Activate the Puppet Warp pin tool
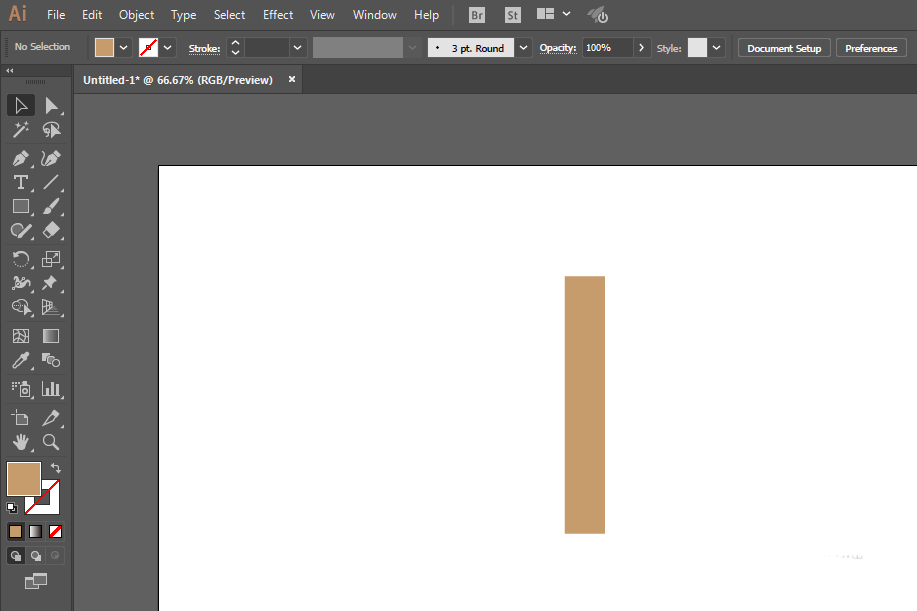Image resolution: width=917 pixels, height=611 pixels. point(51,283)
